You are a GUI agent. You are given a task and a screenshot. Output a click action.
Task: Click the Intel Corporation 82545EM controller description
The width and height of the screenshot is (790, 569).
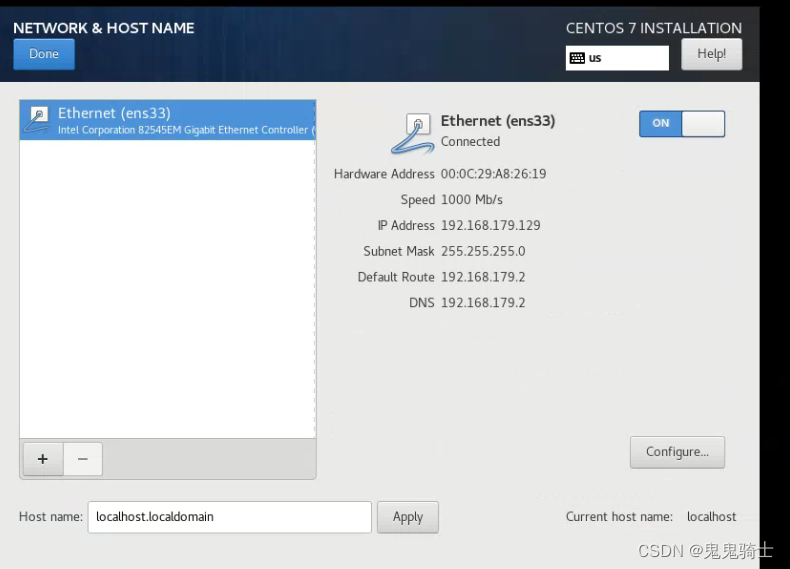pos(186,130)
